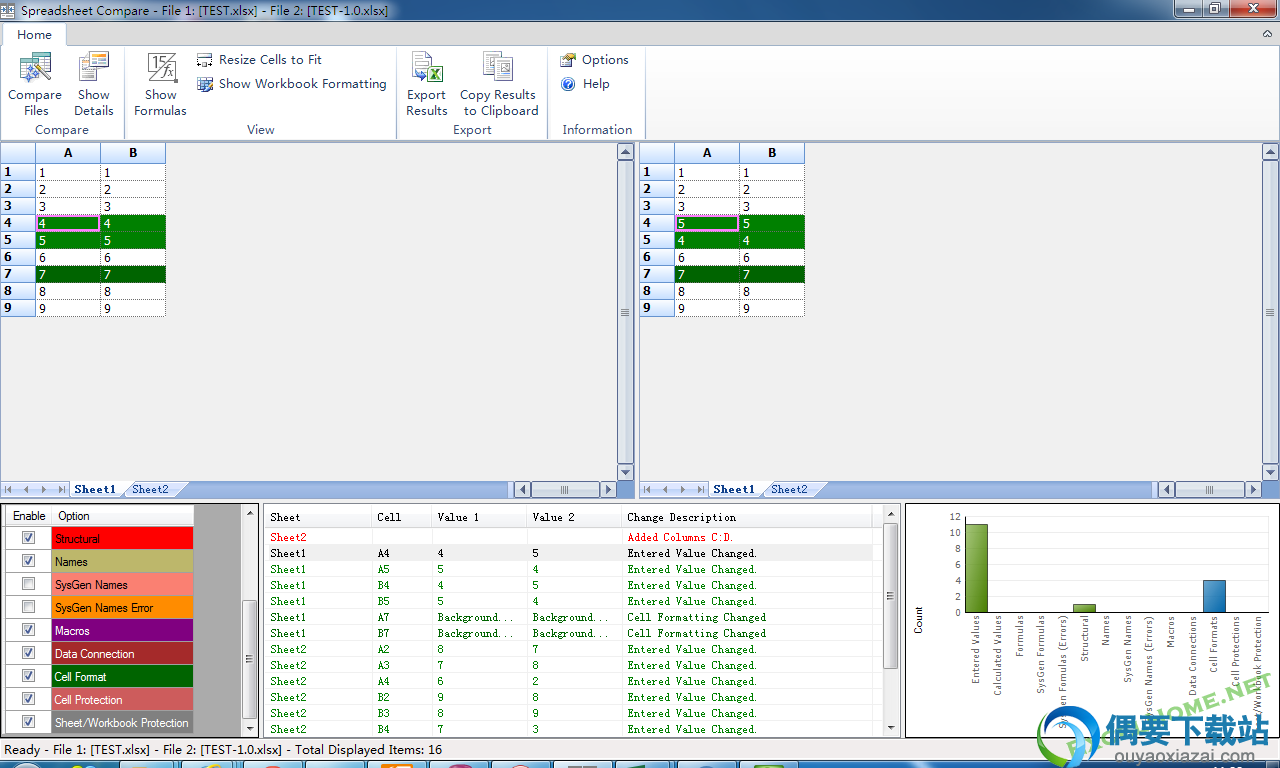The height and width of the screenshot is (768, 1280).
Task: Toggle the Show Formulas button
Action: (160, 85)
